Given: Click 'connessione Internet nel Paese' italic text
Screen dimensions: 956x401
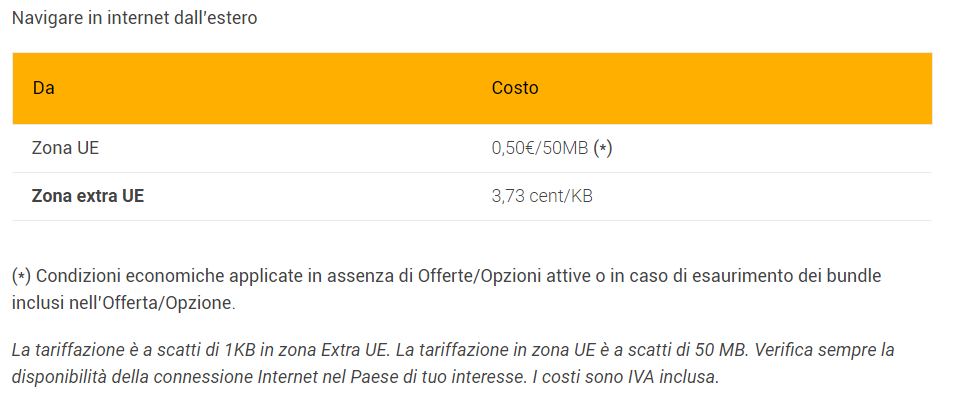Looking at the screenshot, I should point(280,377).
